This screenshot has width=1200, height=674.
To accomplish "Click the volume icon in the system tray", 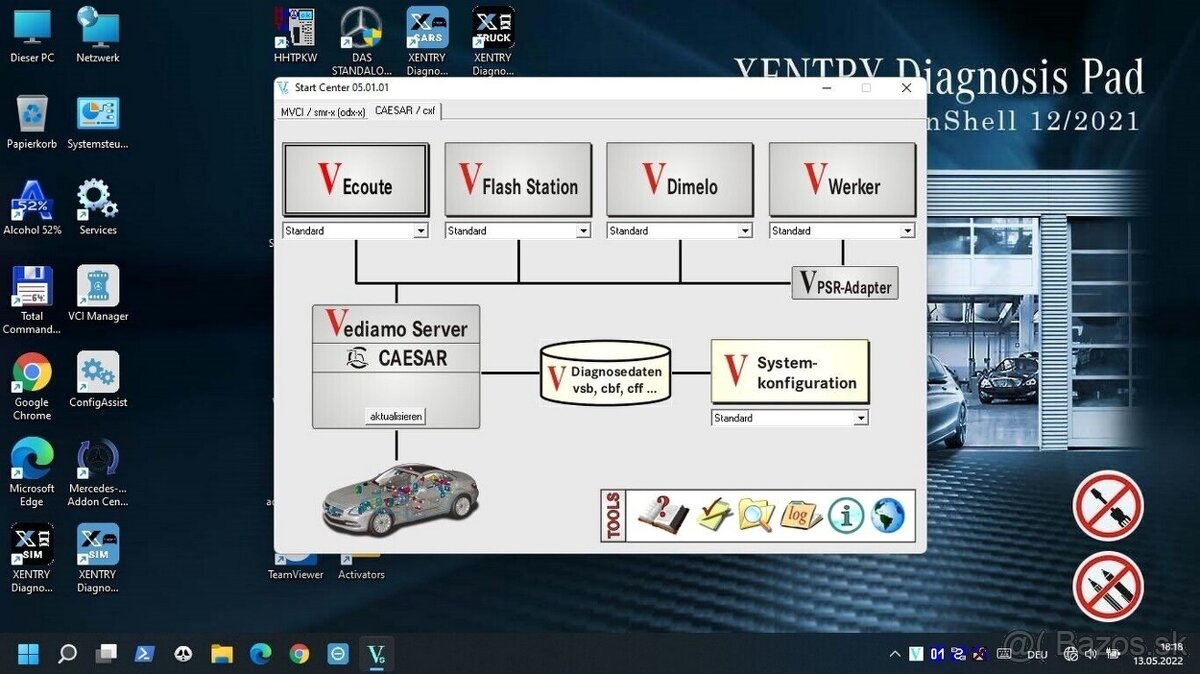I will pos(1089,654).
